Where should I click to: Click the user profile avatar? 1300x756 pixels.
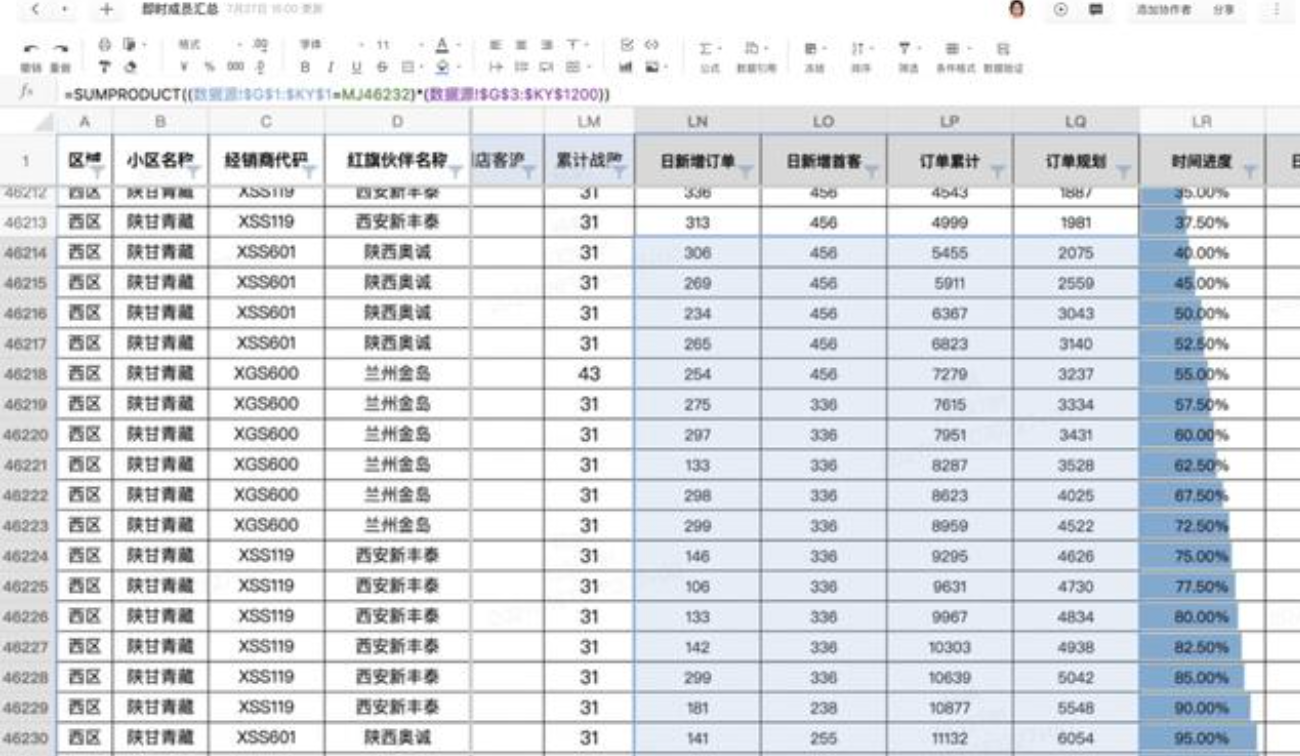(x=1018, y=9)
